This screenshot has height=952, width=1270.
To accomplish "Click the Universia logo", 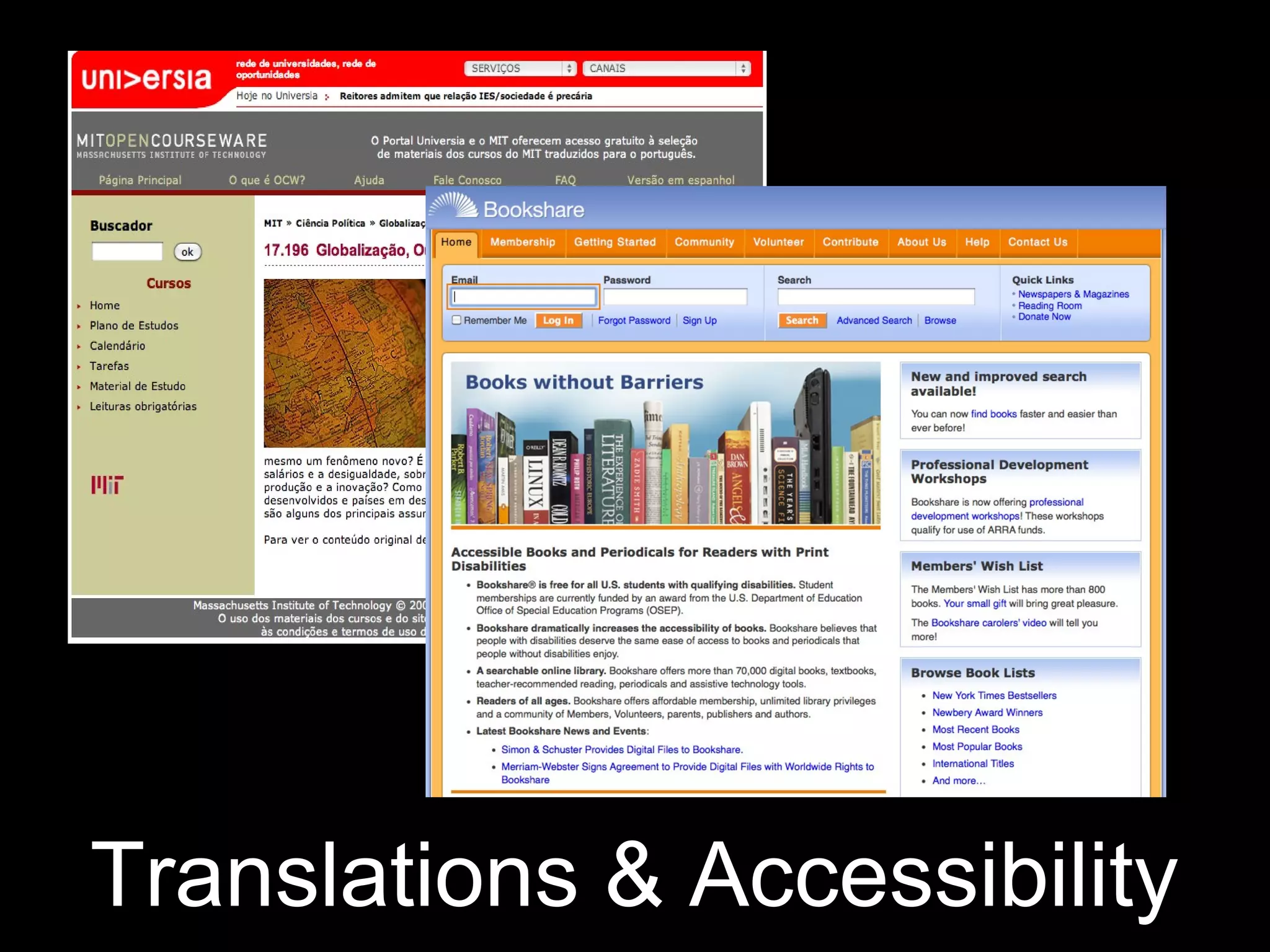I will coord(146,79).
